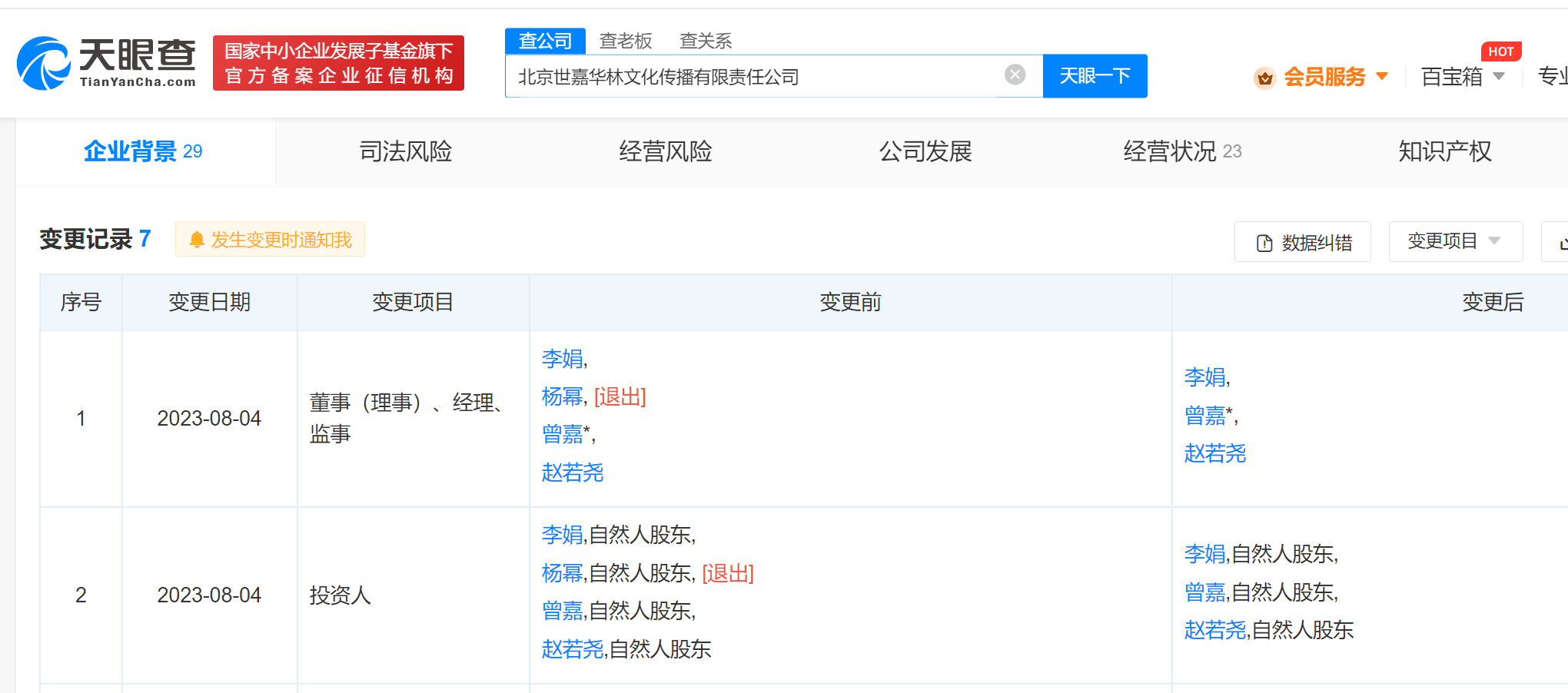The width and height of the screenshot is (1568, 693).
Task: Click 曾嘉 link in row 1 变更前
Action: pos(562,434)
